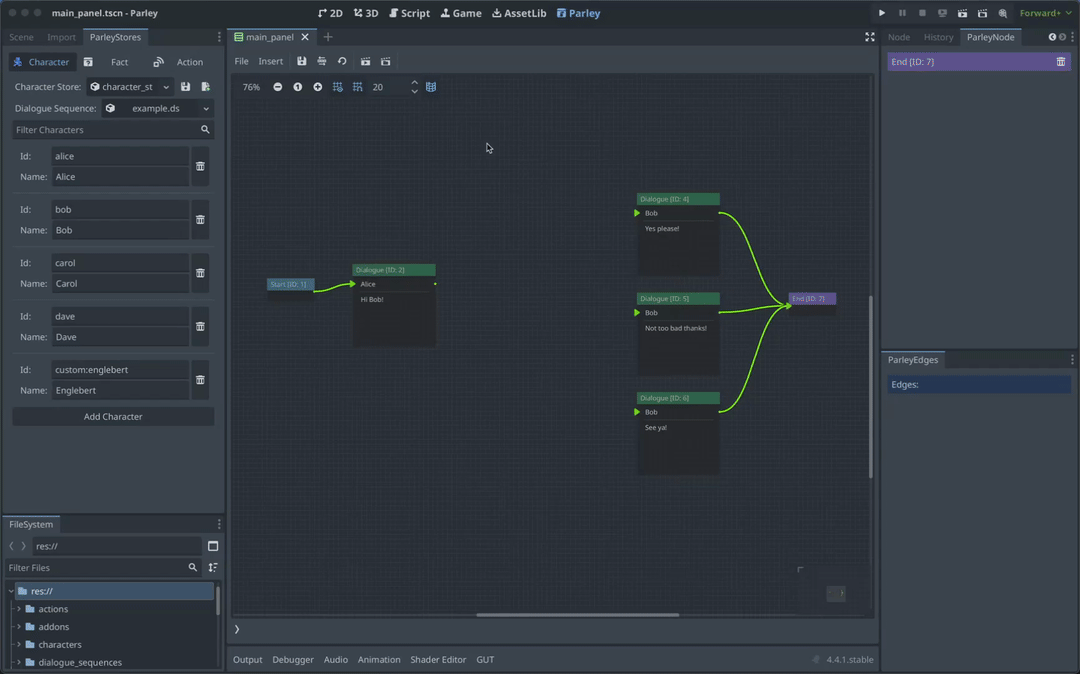Toggle grid visibility in the graph toolbar
Image resolution: width=1080 pixels, height=674 pixels.
tap(358, 87)
